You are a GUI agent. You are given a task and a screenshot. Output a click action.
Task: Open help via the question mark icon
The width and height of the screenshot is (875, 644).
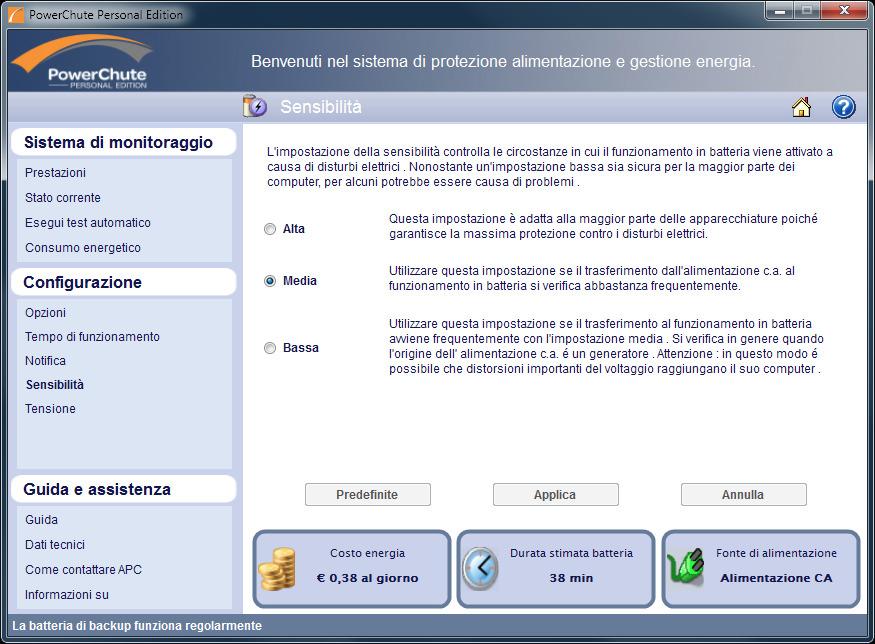(x=842, y=106)
